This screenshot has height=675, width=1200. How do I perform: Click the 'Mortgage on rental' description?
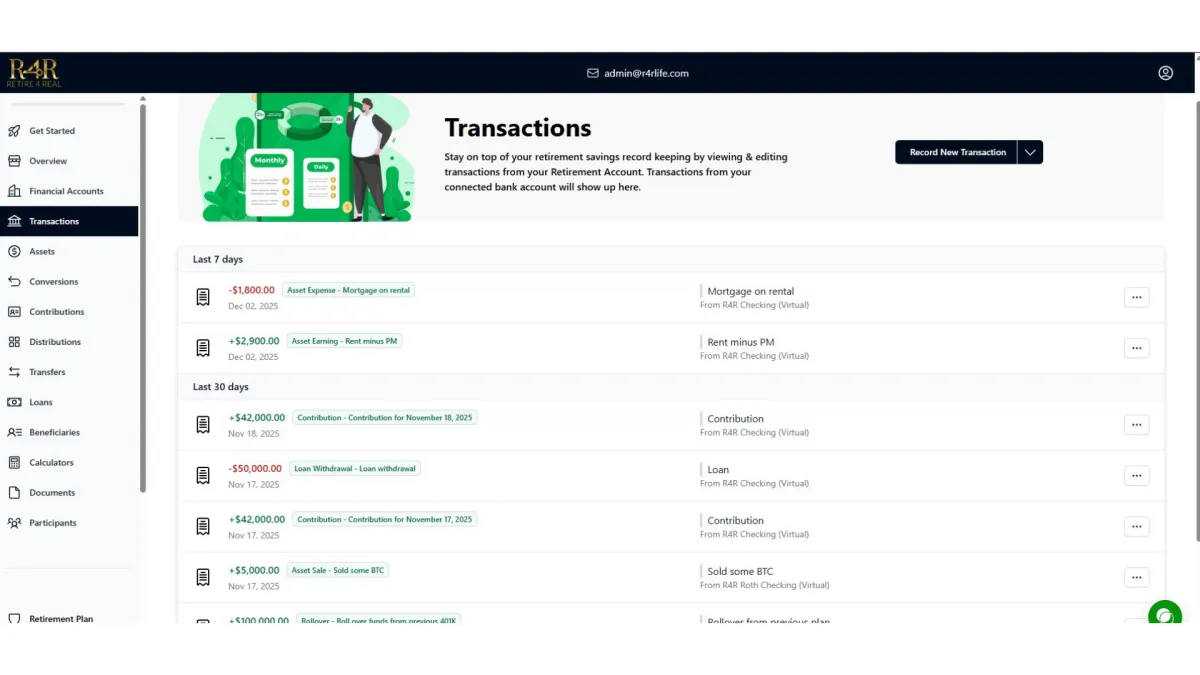click(x=750, y=292)
